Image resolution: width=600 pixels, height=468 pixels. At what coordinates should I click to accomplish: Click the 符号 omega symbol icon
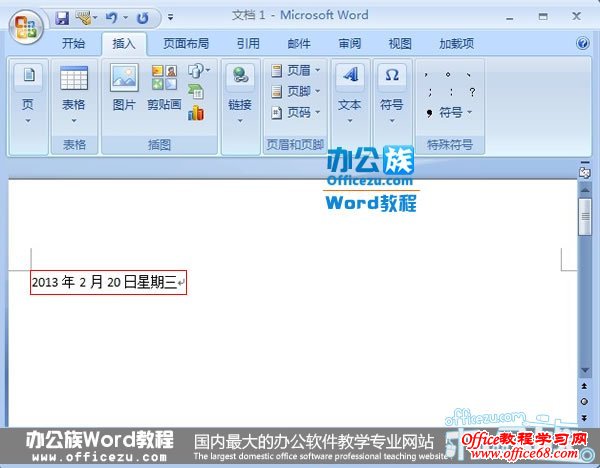(392, 78)
